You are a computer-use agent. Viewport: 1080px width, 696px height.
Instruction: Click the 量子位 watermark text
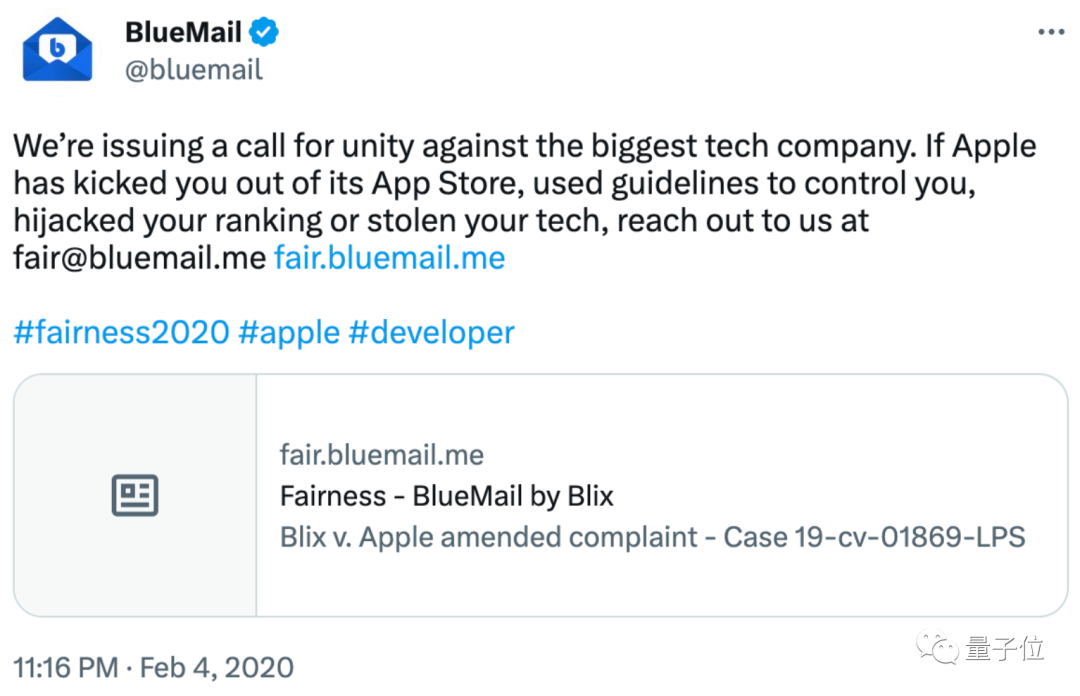[1004, 648]
